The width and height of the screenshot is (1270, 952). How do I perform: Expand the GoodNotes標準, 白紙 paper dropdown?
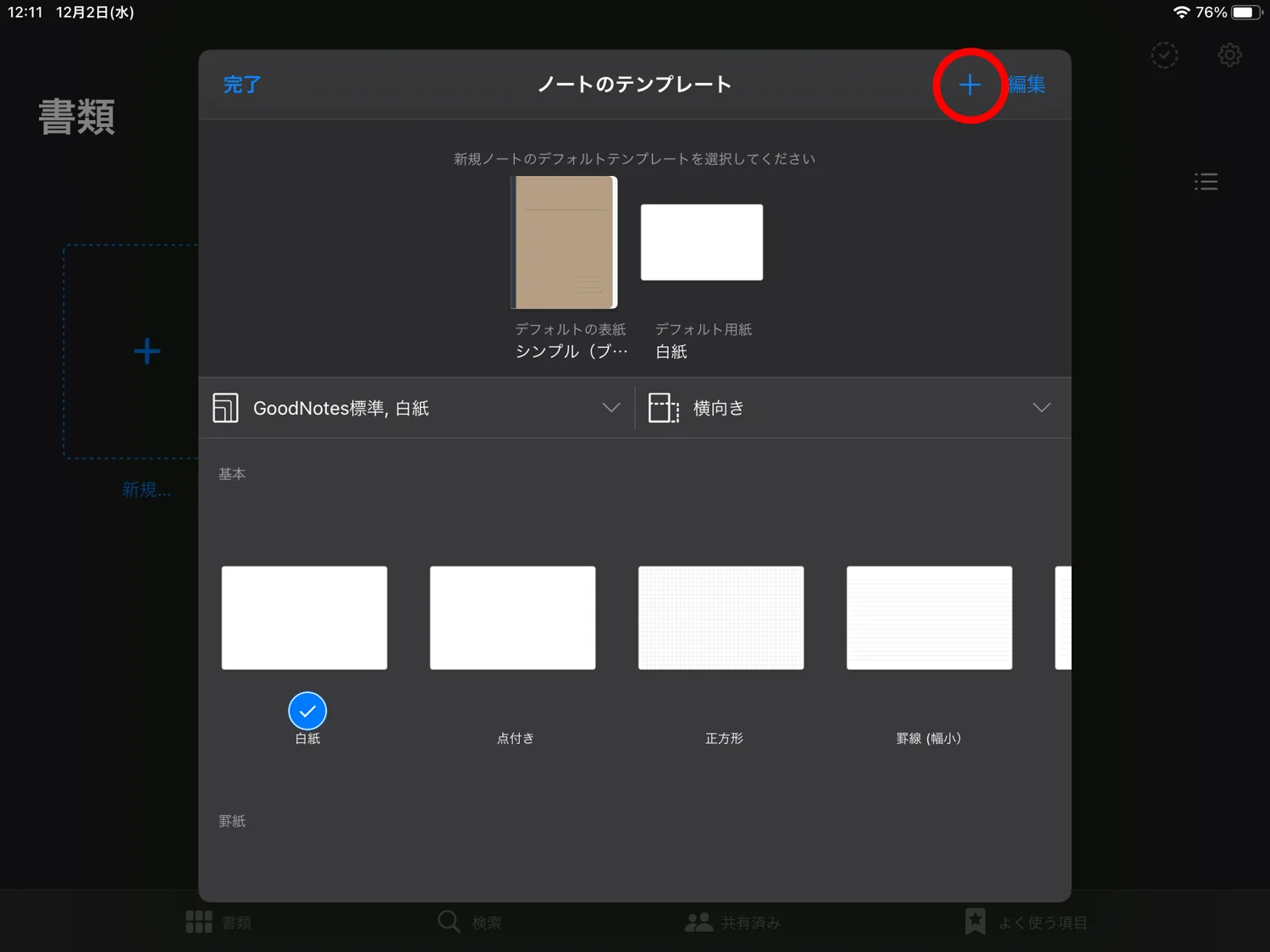pyautogui.click(x=611, y=407)
